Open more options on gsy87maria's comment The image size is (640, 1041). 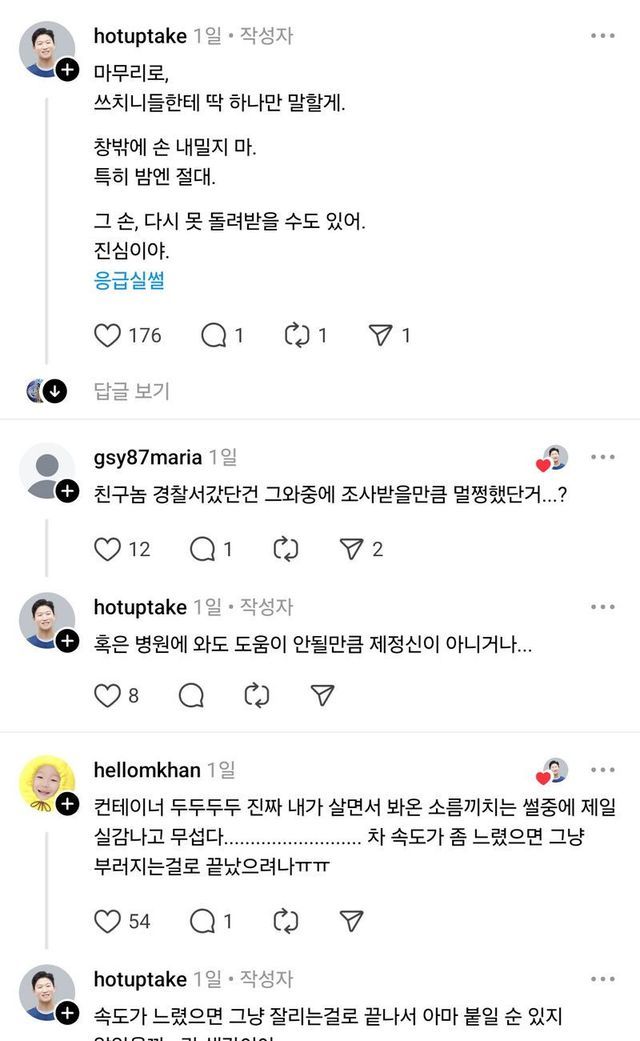click(x=602, y=457)
